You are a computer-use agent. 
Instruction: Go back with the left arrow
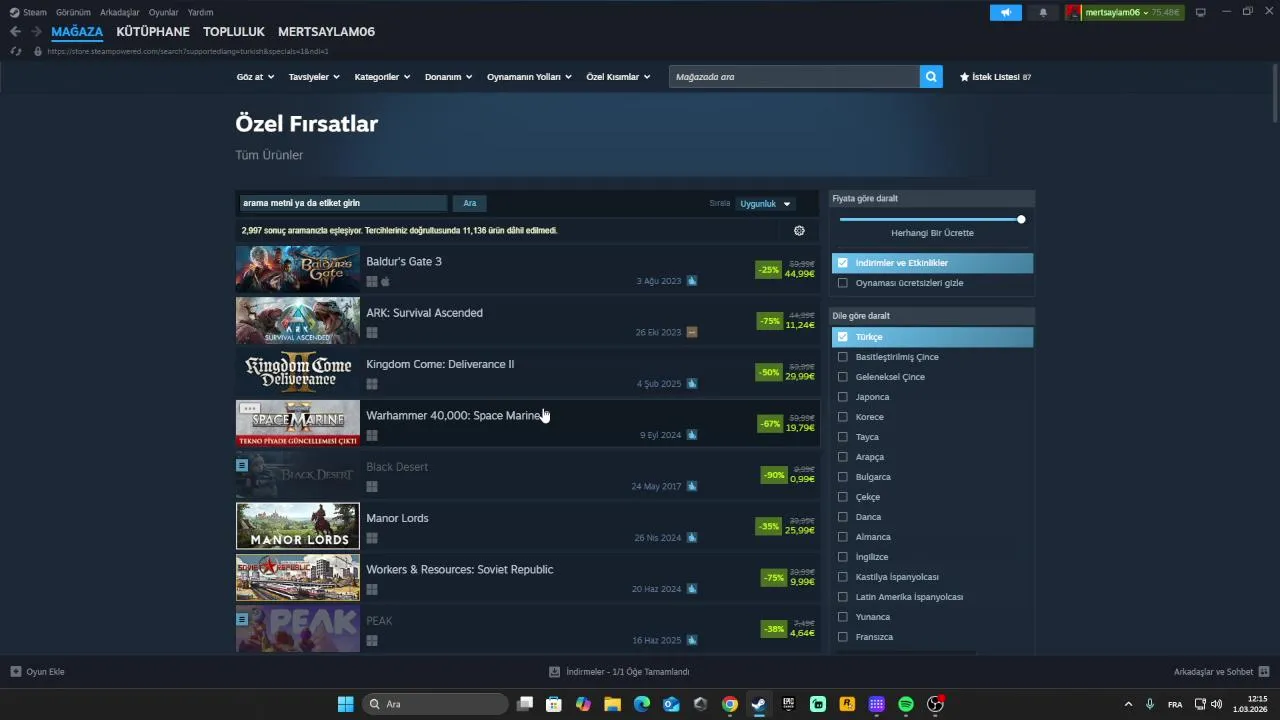pos(15,32)
